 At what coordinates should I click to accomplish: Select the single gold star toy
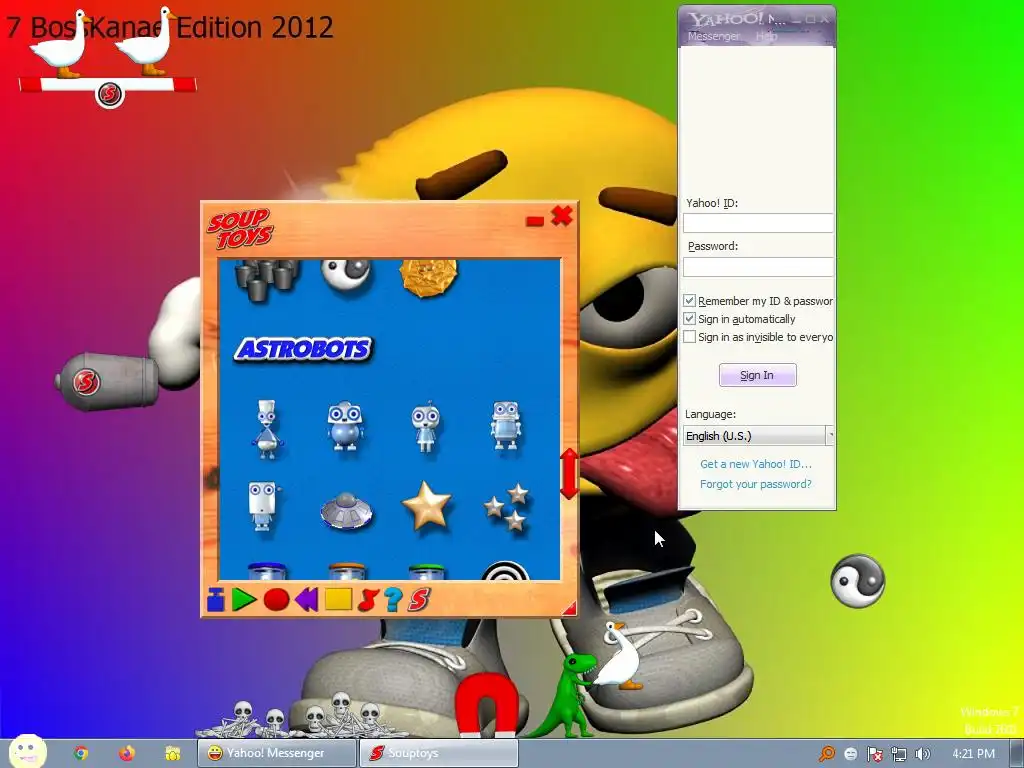pos(426,505)
